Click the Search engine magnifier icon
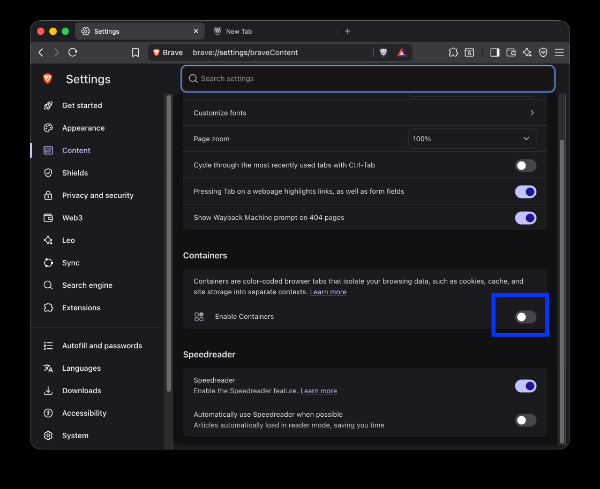Image resolution: width=600 pixels, height=489 pixels. click(x=48, y=285)
